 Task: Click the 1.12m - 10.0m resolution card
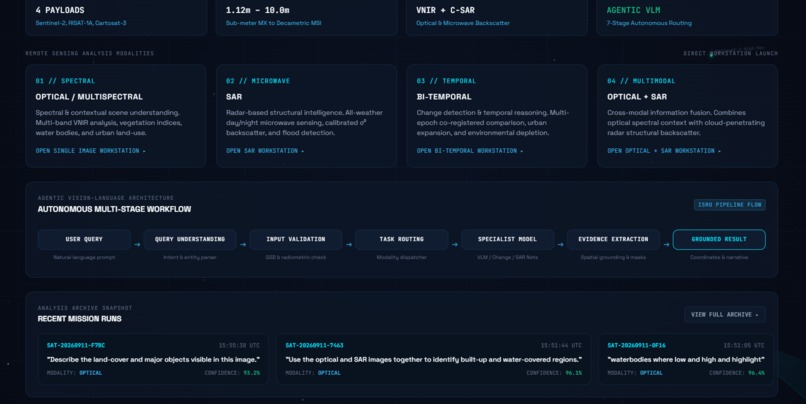(306, 16)
